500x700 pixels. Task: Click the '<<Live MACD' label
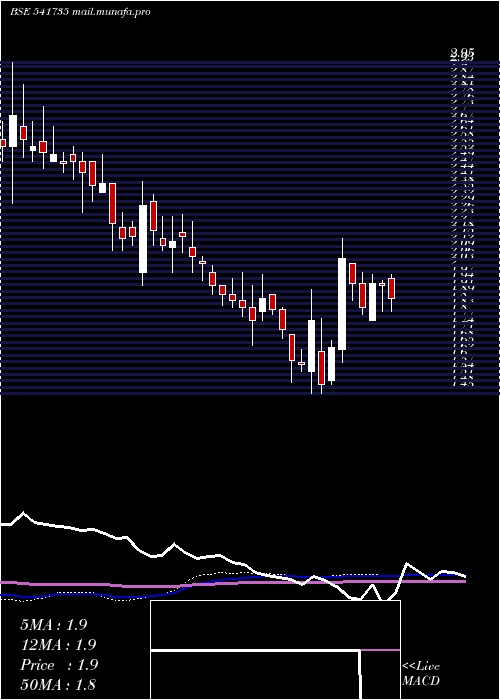coord(421,673)
